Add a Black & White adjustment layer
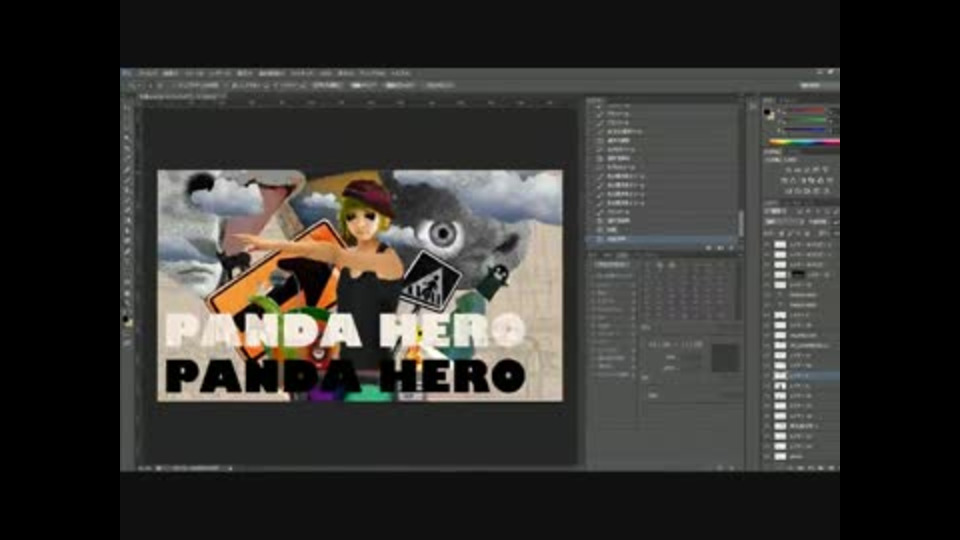The width and height of the screenshot is (960, 540). pos(802,181)
